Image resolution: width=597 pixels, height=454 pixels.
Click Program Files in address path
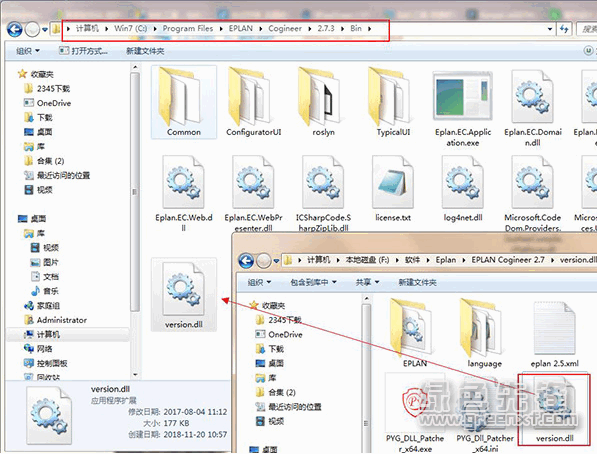click(188, 29)
